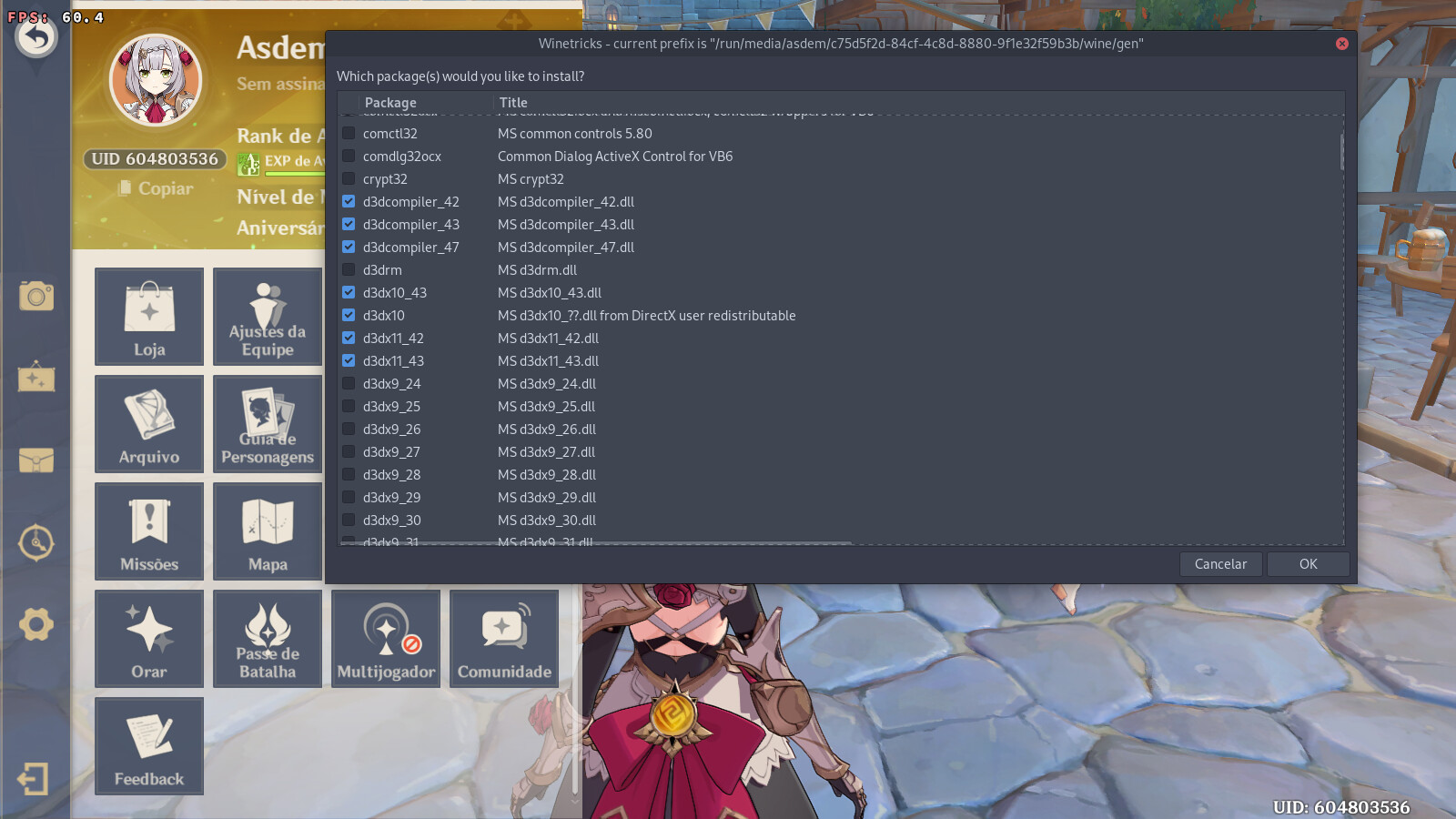Check the comdlg32ocx package checkbox
This screenshot has width=1456, height=819.
349,156
